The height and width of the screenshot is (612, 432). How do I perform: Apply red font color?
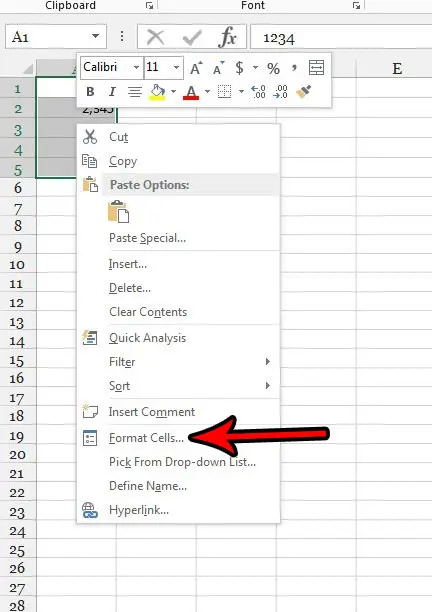[x=191, y=93]
